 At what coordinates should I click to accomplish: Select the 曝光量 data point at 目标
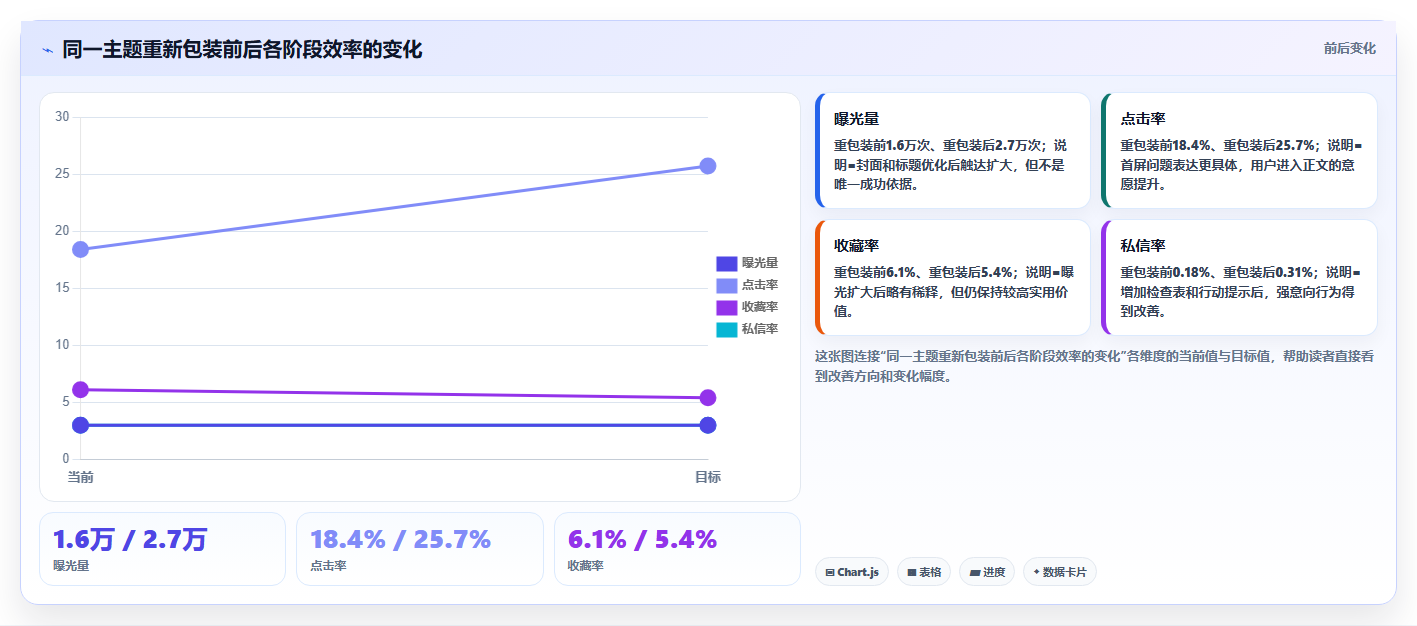coord(708,425)
